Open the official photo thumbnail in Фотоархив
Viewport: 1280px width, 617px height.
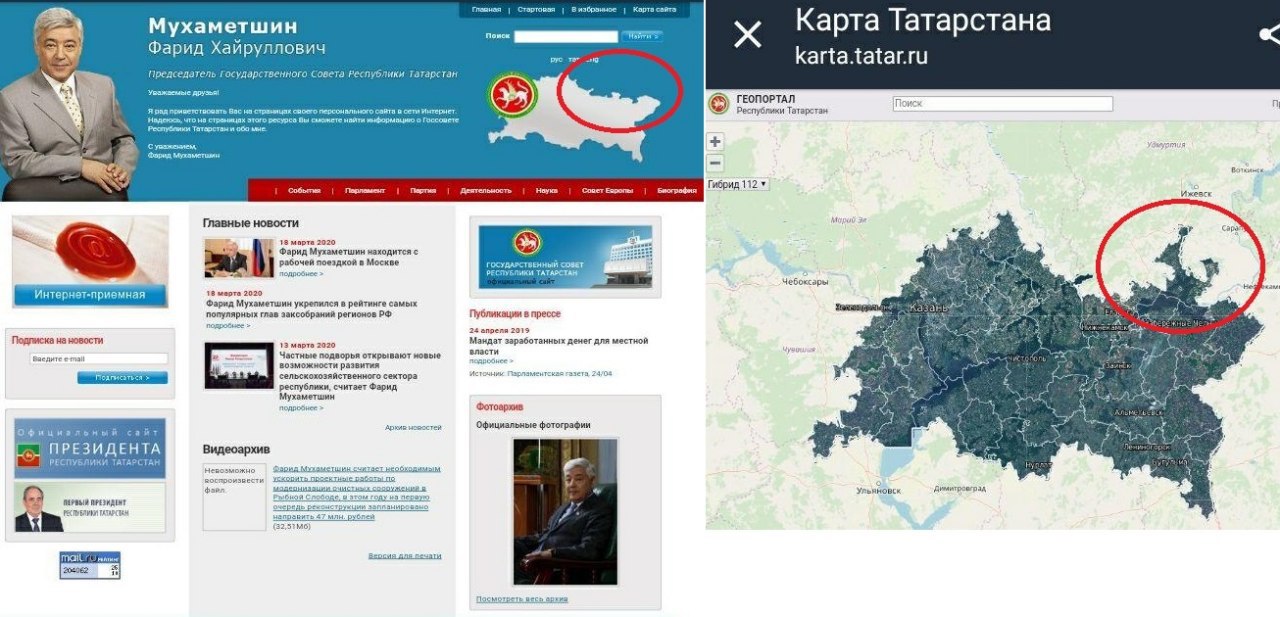pos(565,511)
